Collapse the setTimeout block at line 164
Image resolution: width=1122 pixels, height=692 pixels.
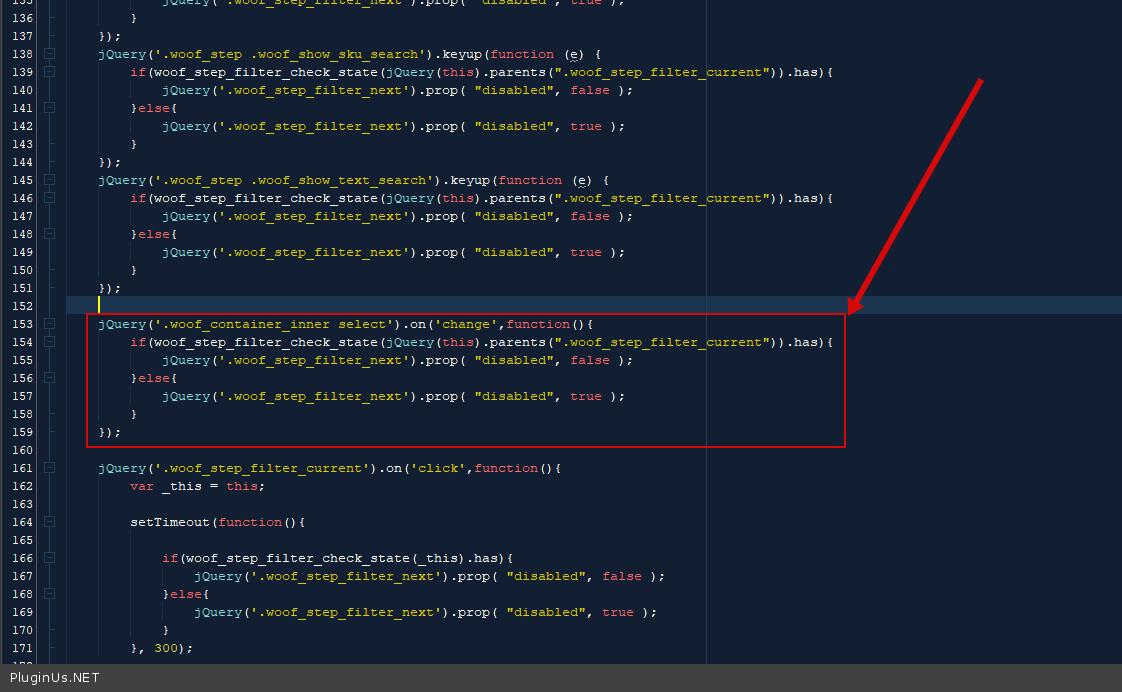point(49,522)
